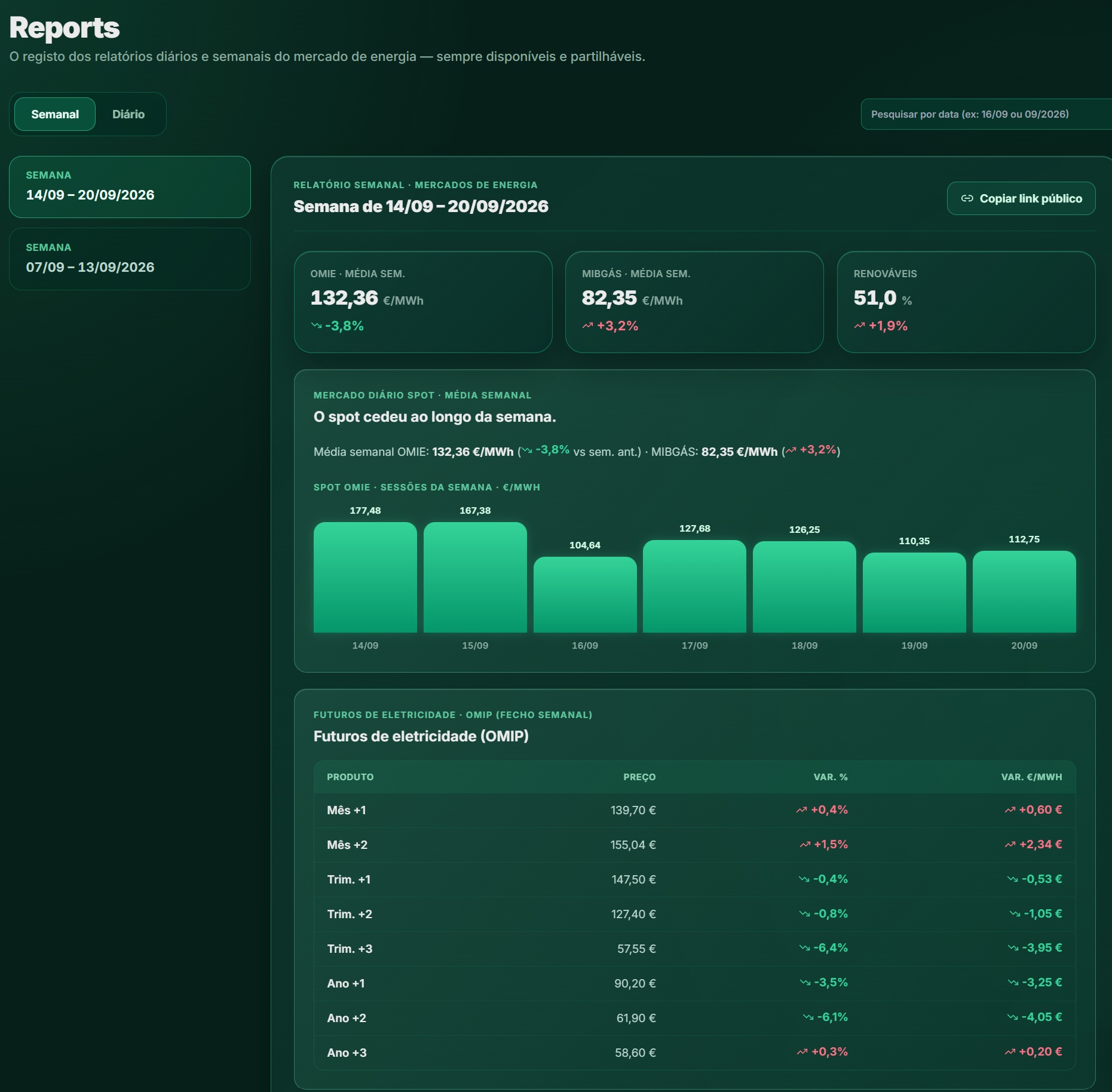Click the PRODUTO column header
This screenshot has height=1092, width=1112.
pos(350,777)
